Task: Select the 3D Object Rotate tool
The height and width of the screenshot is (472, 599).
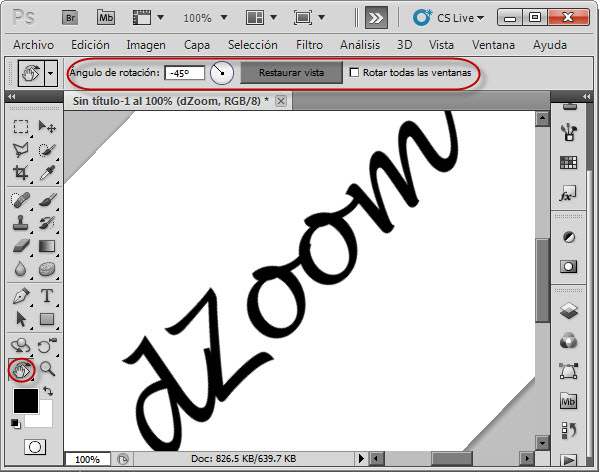Action: pos(21,346)
